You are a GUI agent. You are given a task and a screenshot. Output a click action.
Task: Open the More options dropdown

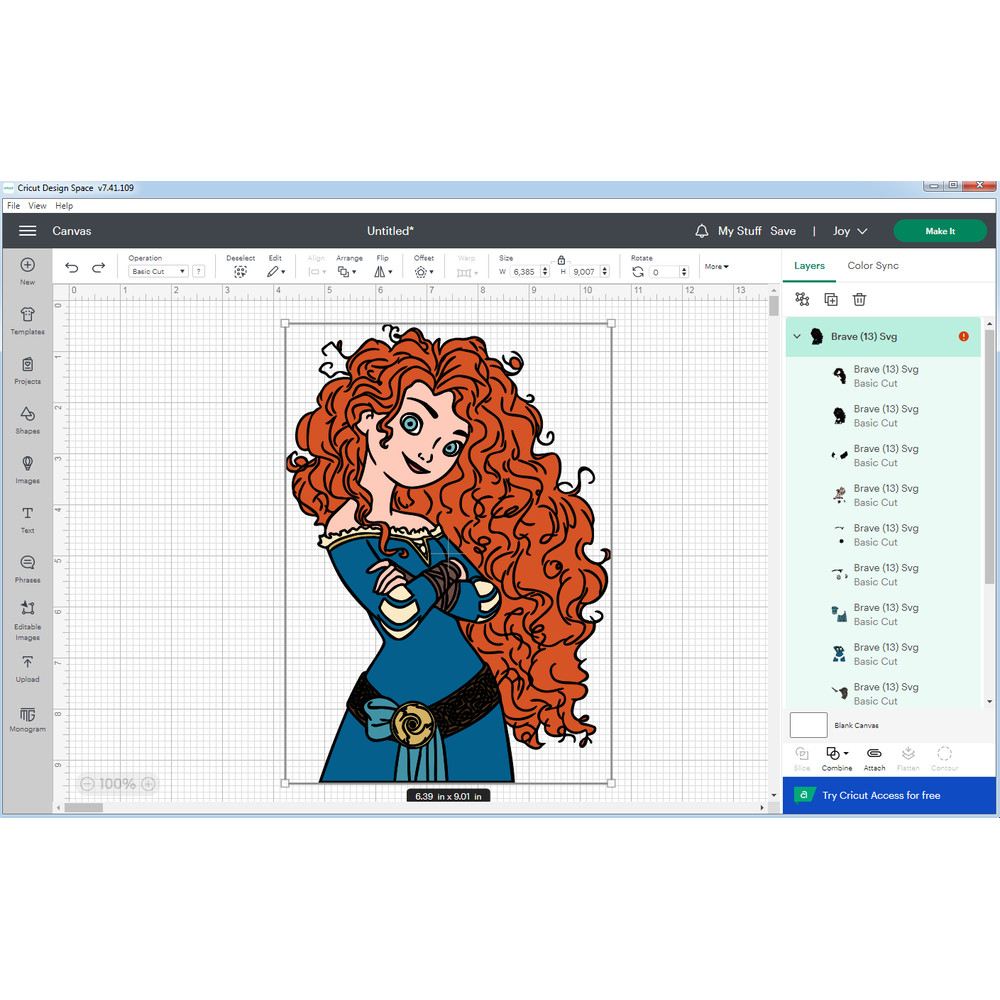coord(716,266)
